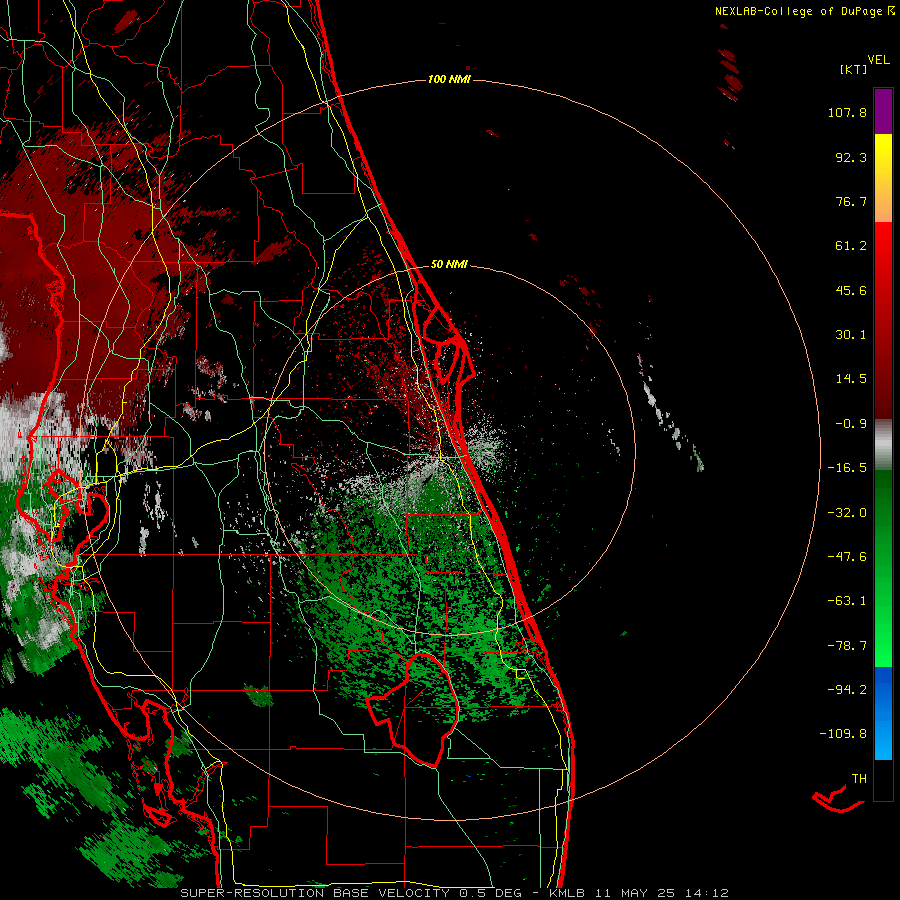Screen dimensions: 900x900
Task: Select the -94.2 velocity scale value
Action: pyautogui.click(x=847, y=689)
